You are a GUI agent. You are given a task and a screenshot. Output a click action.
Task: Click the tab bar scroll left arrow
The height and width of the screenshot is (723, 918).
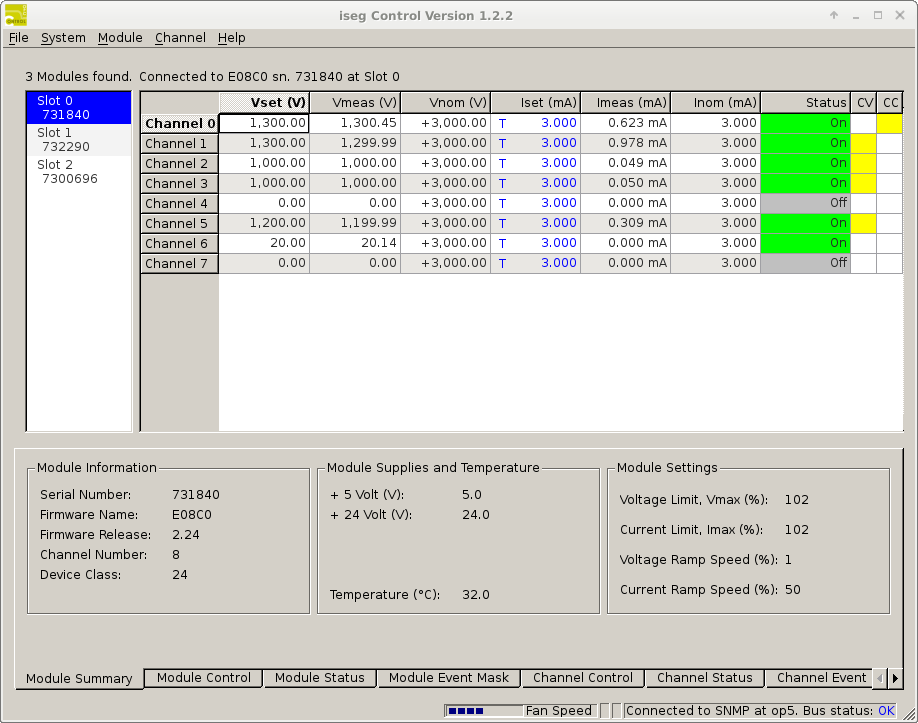[x=881, y=679]
